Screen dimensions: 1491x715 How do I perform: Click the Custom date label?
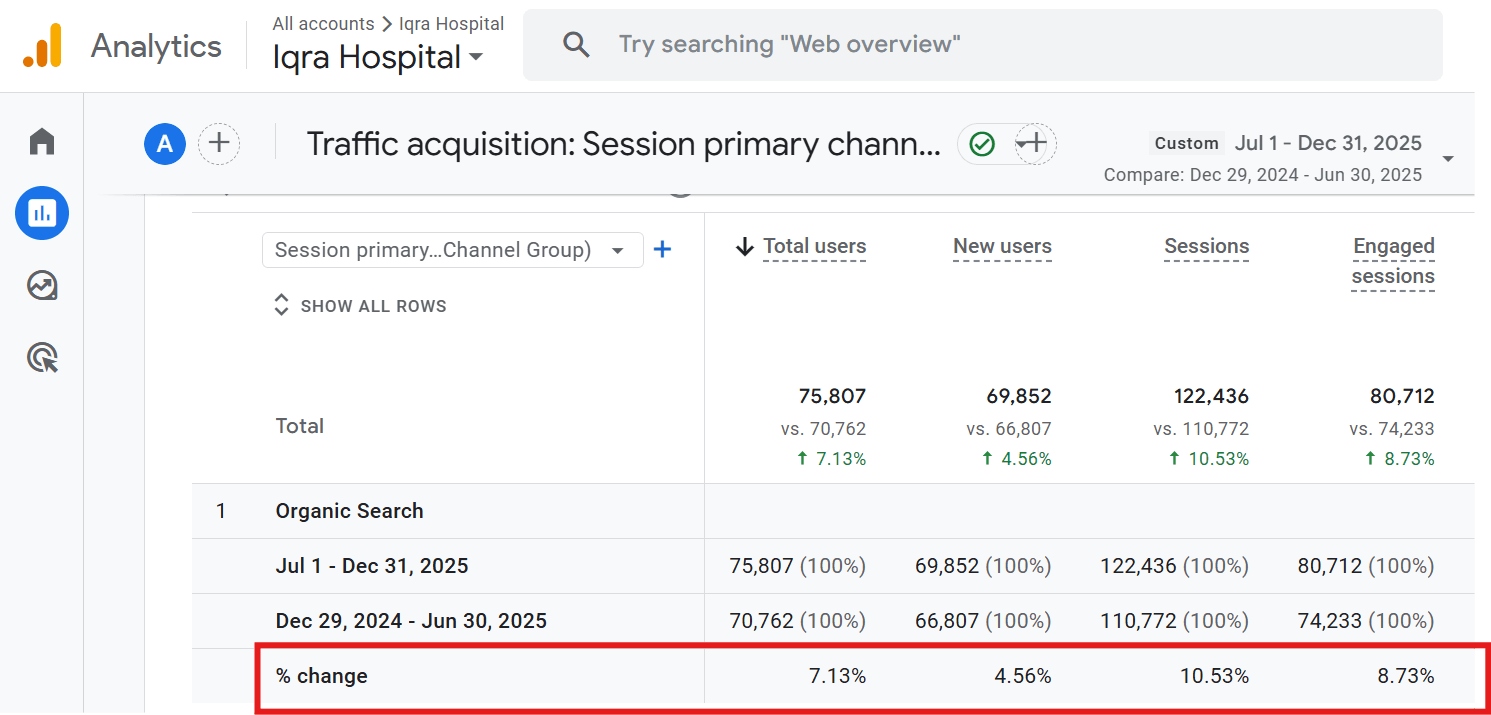coord(1186,143)
